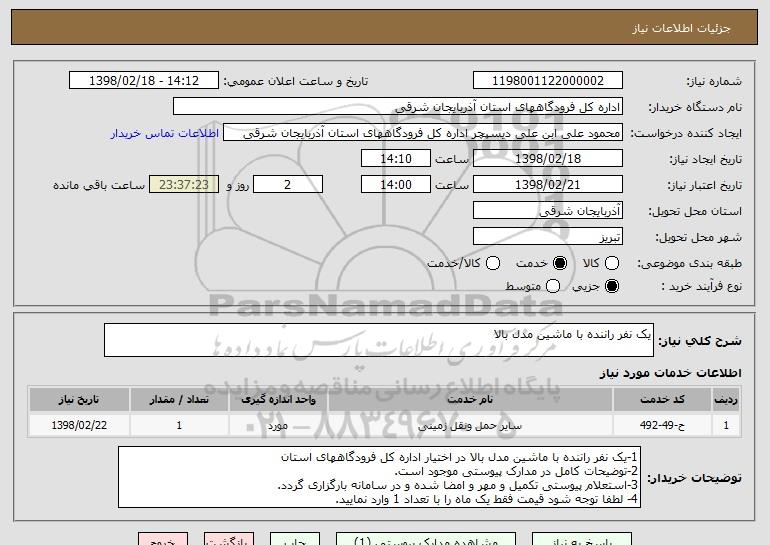Click تاریخ اعتبار نیاز label
This screenshot has height=545, width=770.
(x=705, y=185)
